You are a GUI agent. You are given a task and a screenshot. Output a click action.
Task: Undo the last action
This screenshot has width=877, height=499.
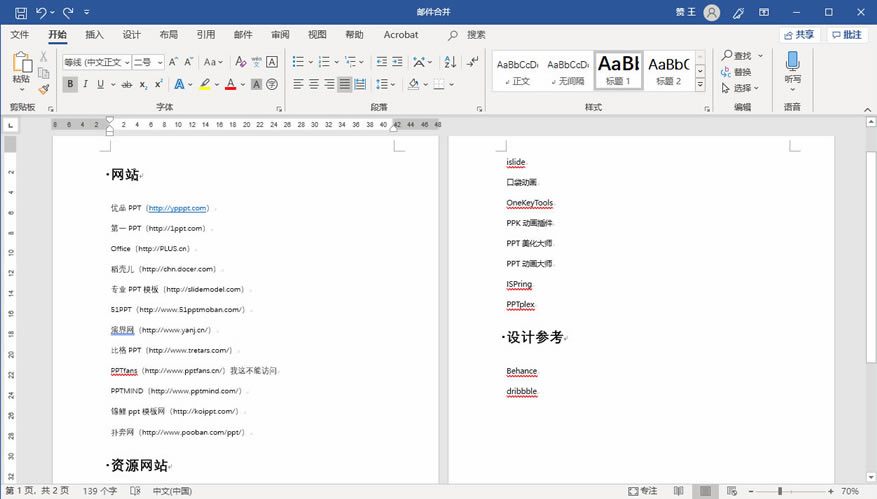41,12
